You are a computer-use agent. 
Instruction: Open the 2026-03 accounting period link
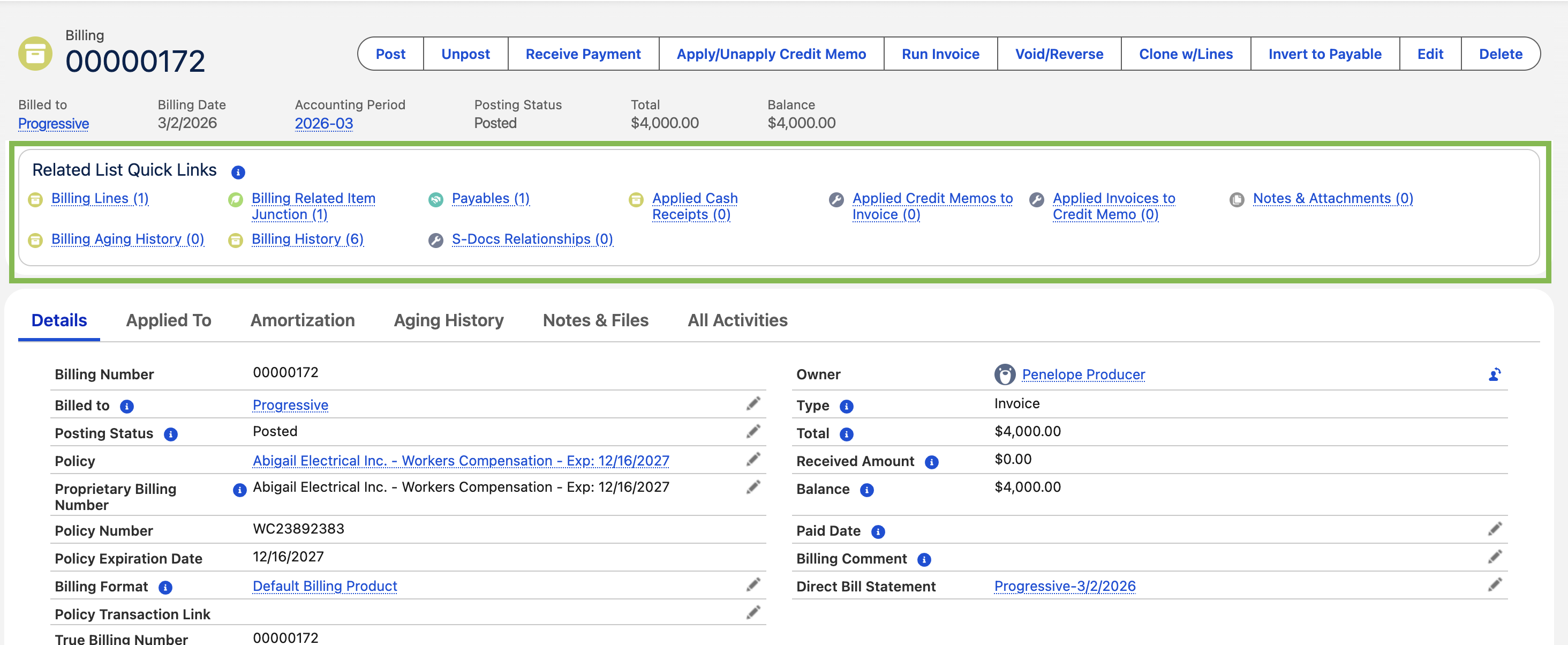324,124
